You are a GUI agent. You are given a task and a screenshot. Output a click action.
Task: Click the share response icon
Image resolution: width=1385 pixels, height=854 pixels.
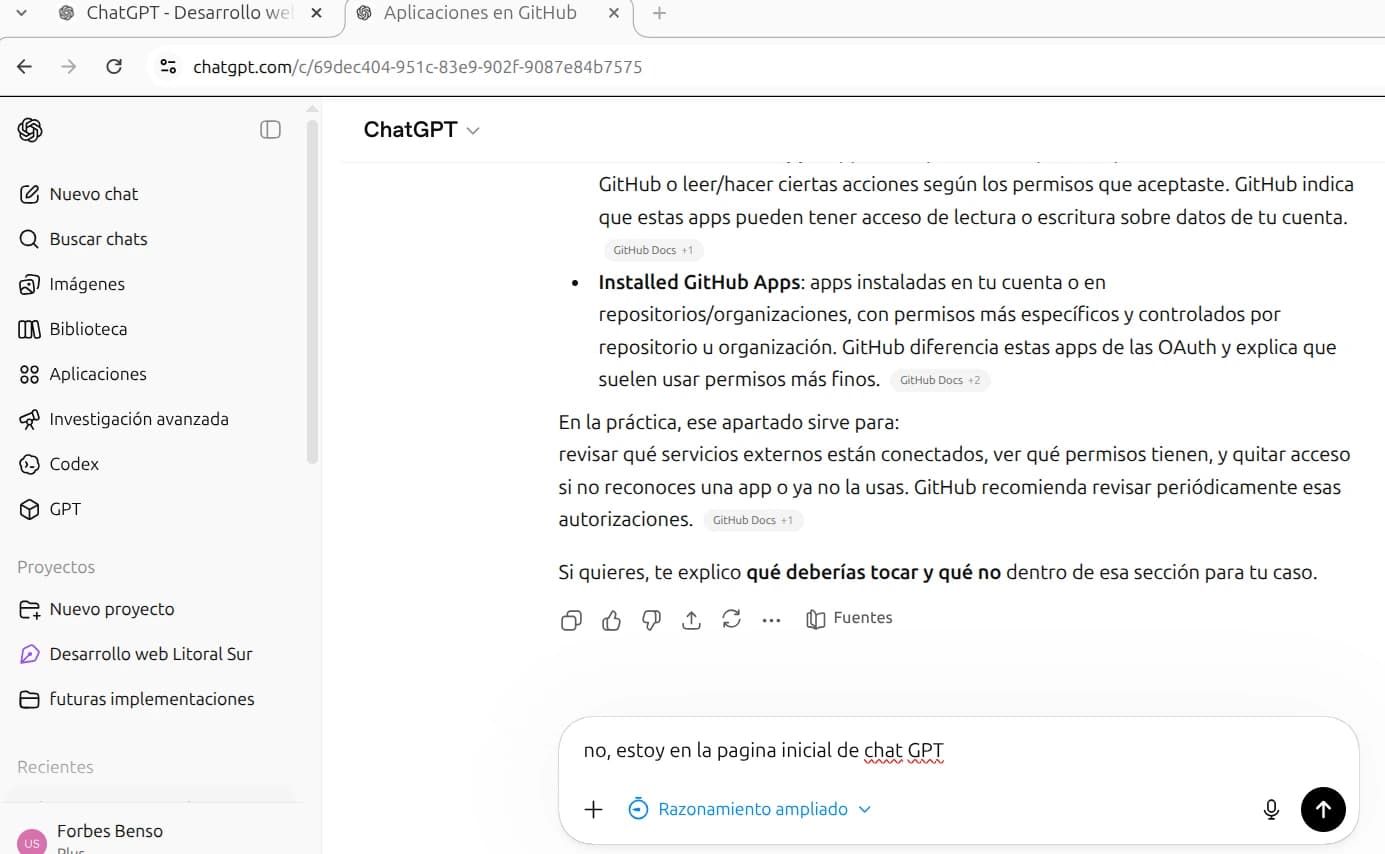click(x=691, y=620)
